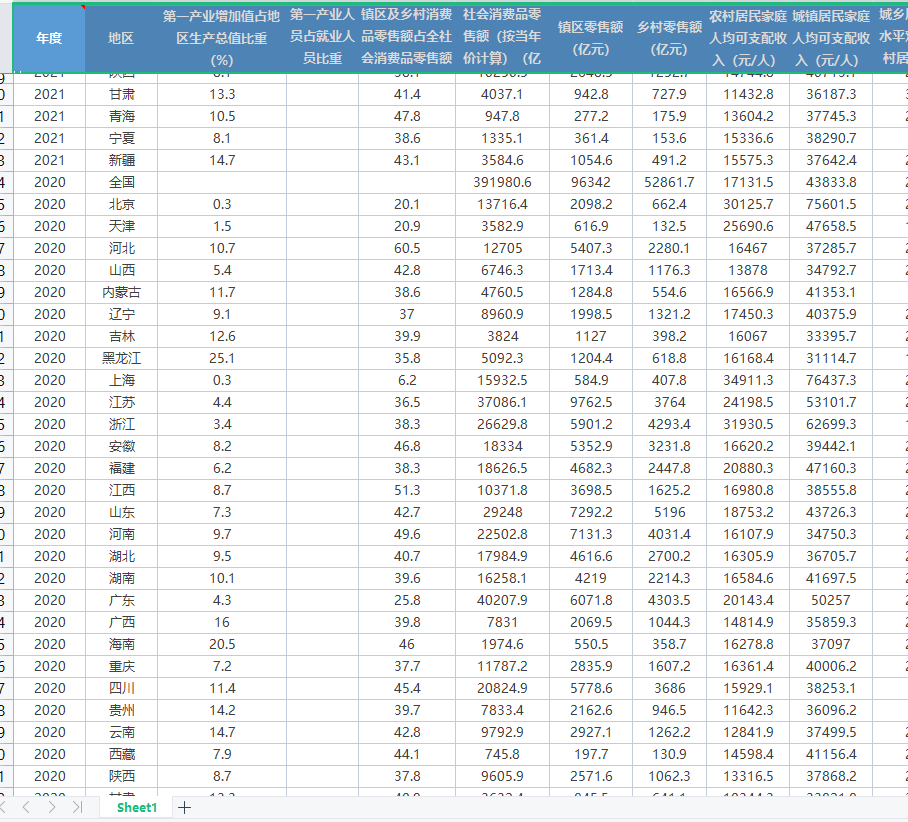This screenshot has width=908, height=822.
Task: Click the 广东 region cell
Action: tap(121, 601)
